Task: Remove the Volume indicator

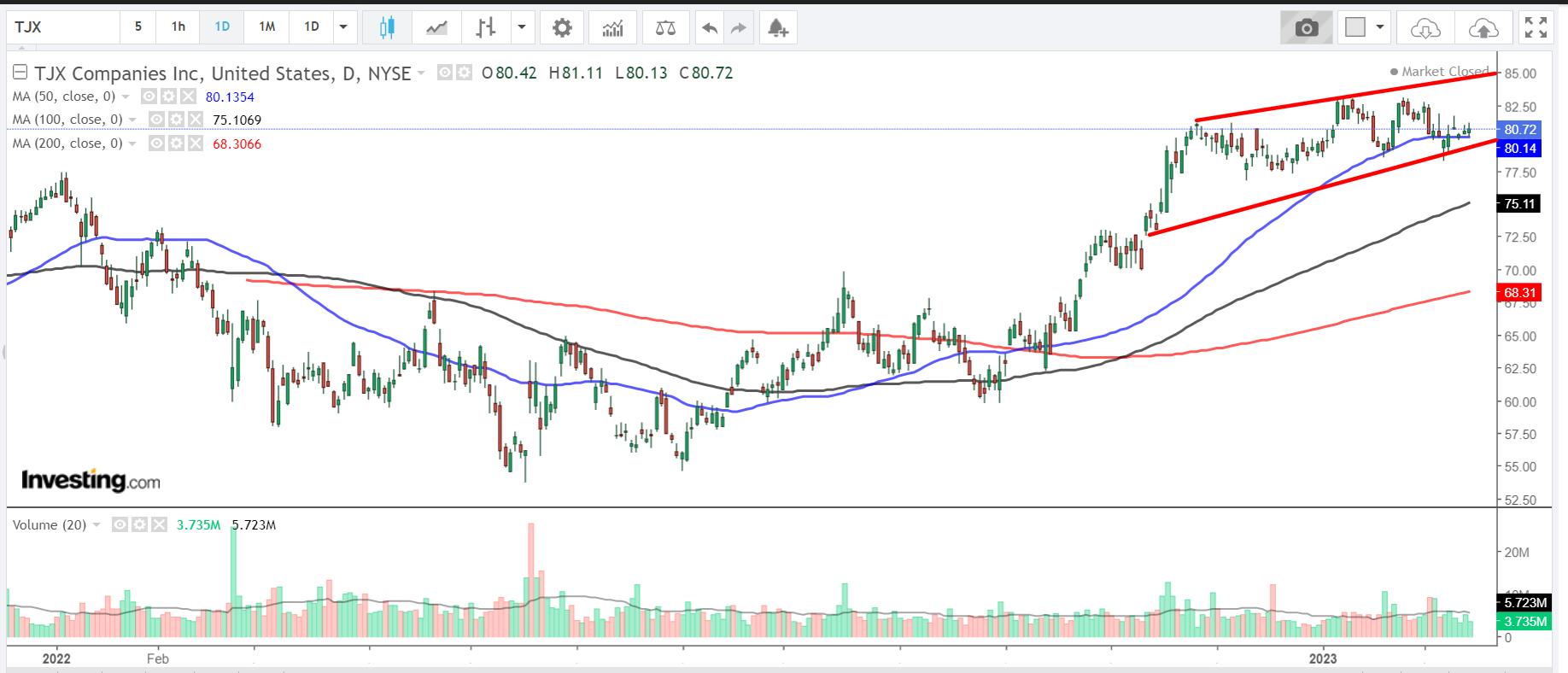Action: coord(159,524)
